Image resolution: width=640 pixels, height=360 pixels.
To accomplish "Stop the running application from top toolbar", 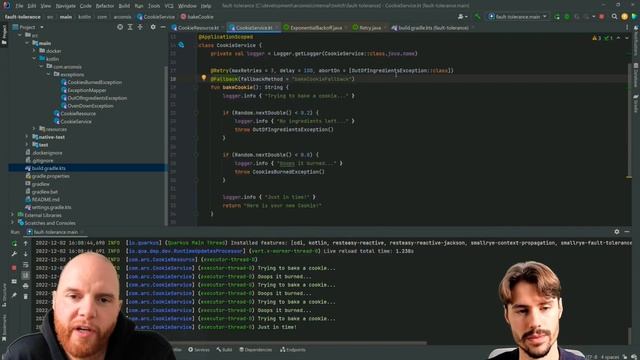I will (x=602, y=17).
